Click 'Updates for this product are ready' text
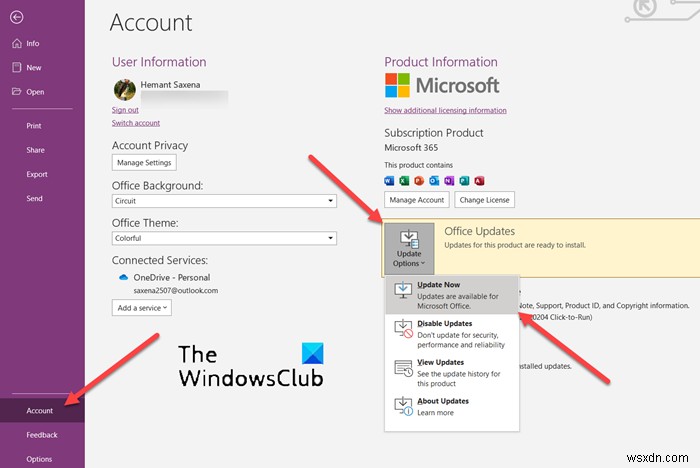Image resolution: width=700 pixels, height=468 pixels. (x=515, y=245)
